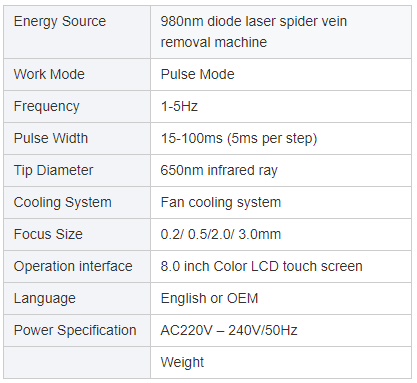Image resolution: width=417 pixels, height=383 pixels.
Task: Click the Focus Size label
Action: (48, 234)
